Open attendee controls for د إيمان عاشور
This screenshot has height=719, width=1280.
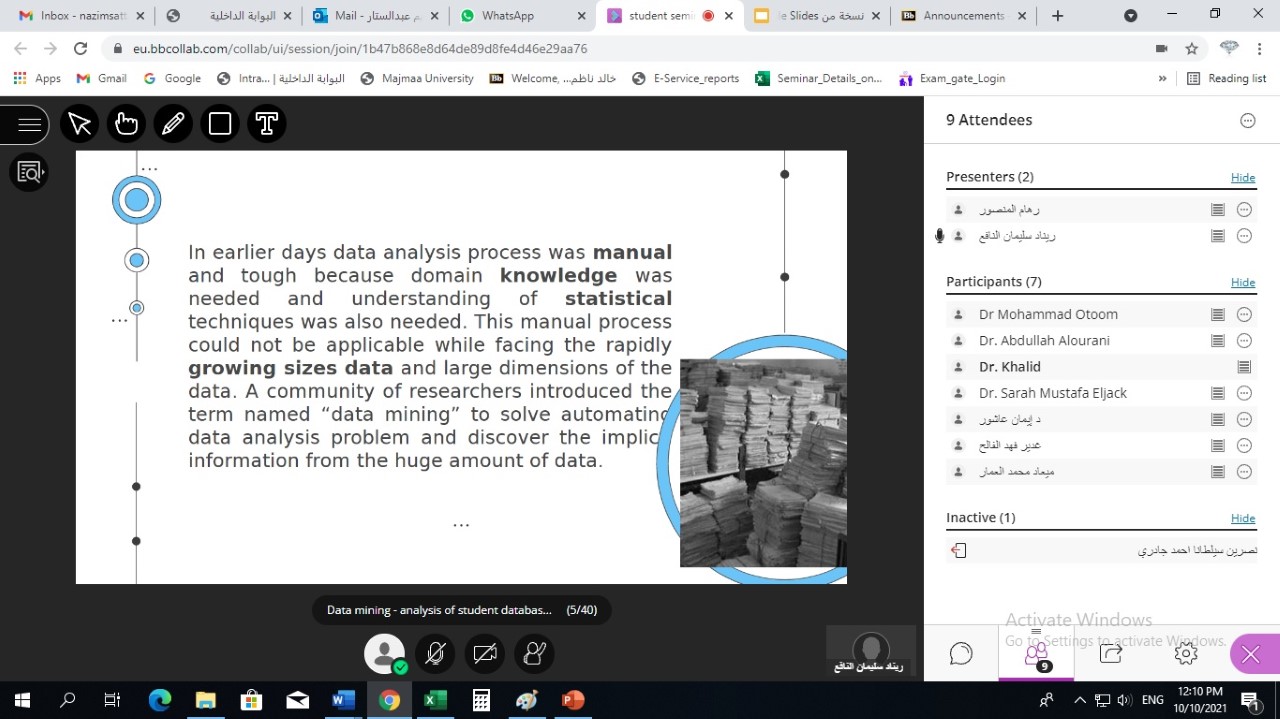click(1244, 420)
